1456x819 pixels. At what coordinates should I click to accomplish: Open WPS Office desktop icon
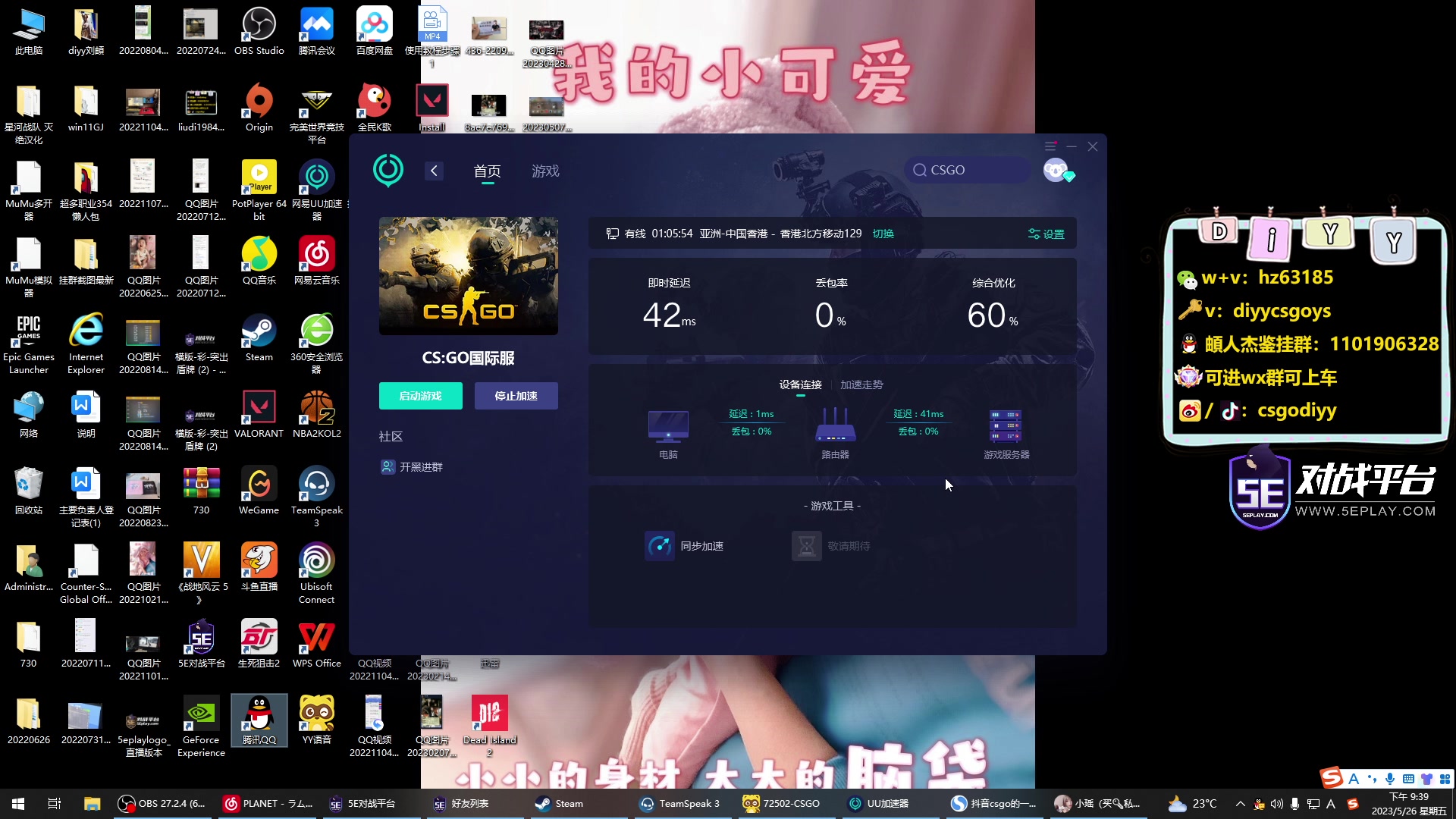[316, 645]
